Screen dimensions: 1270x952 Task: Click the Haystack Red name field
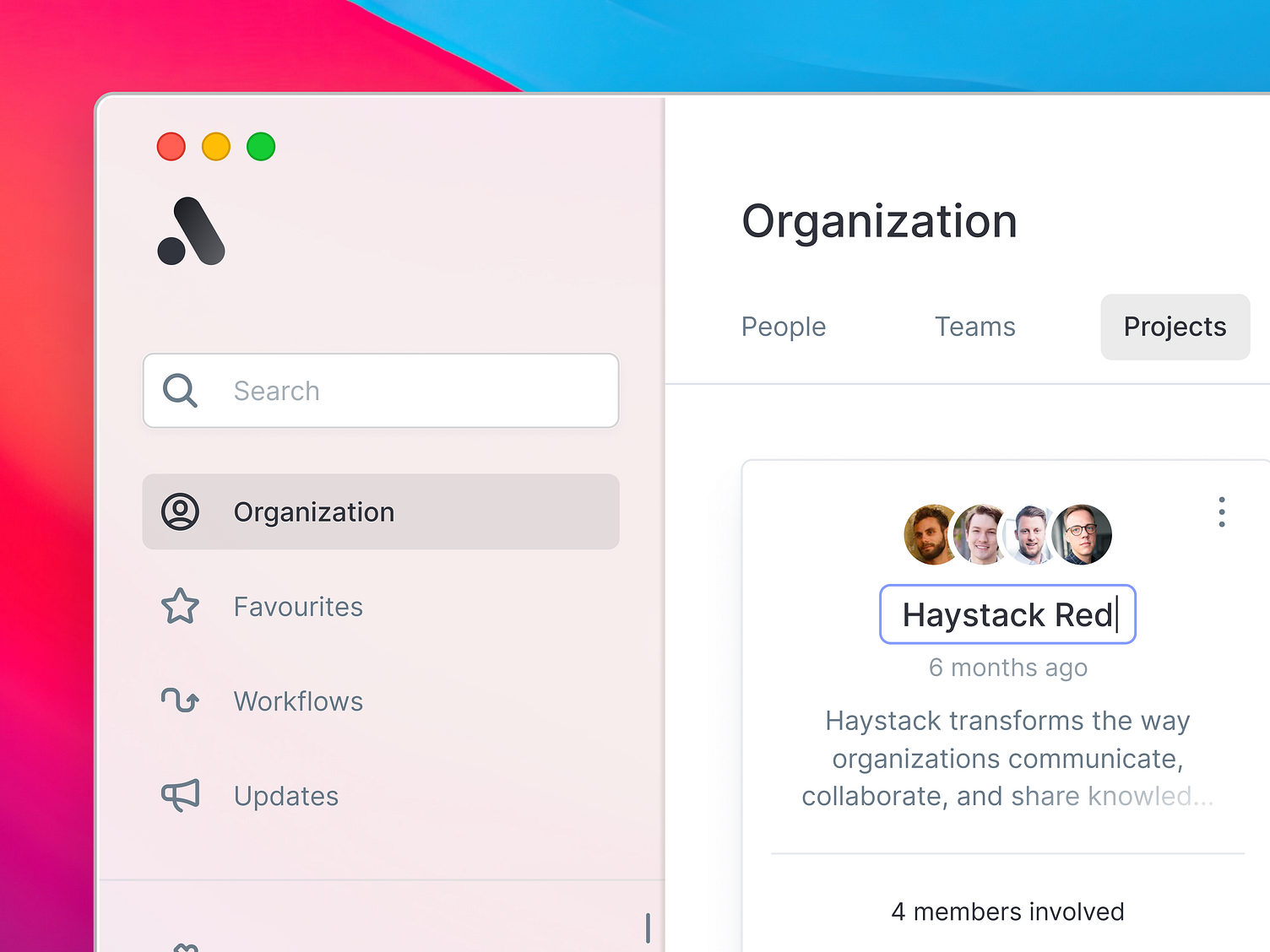[x=1007, y=614]
